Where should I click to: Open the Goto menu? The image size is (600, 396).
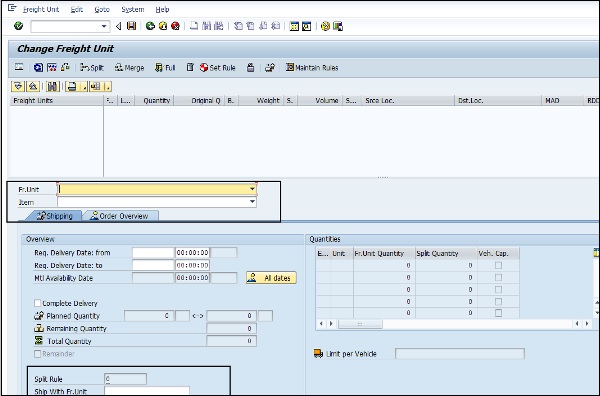pyautogui.click(x=102, y=10)
